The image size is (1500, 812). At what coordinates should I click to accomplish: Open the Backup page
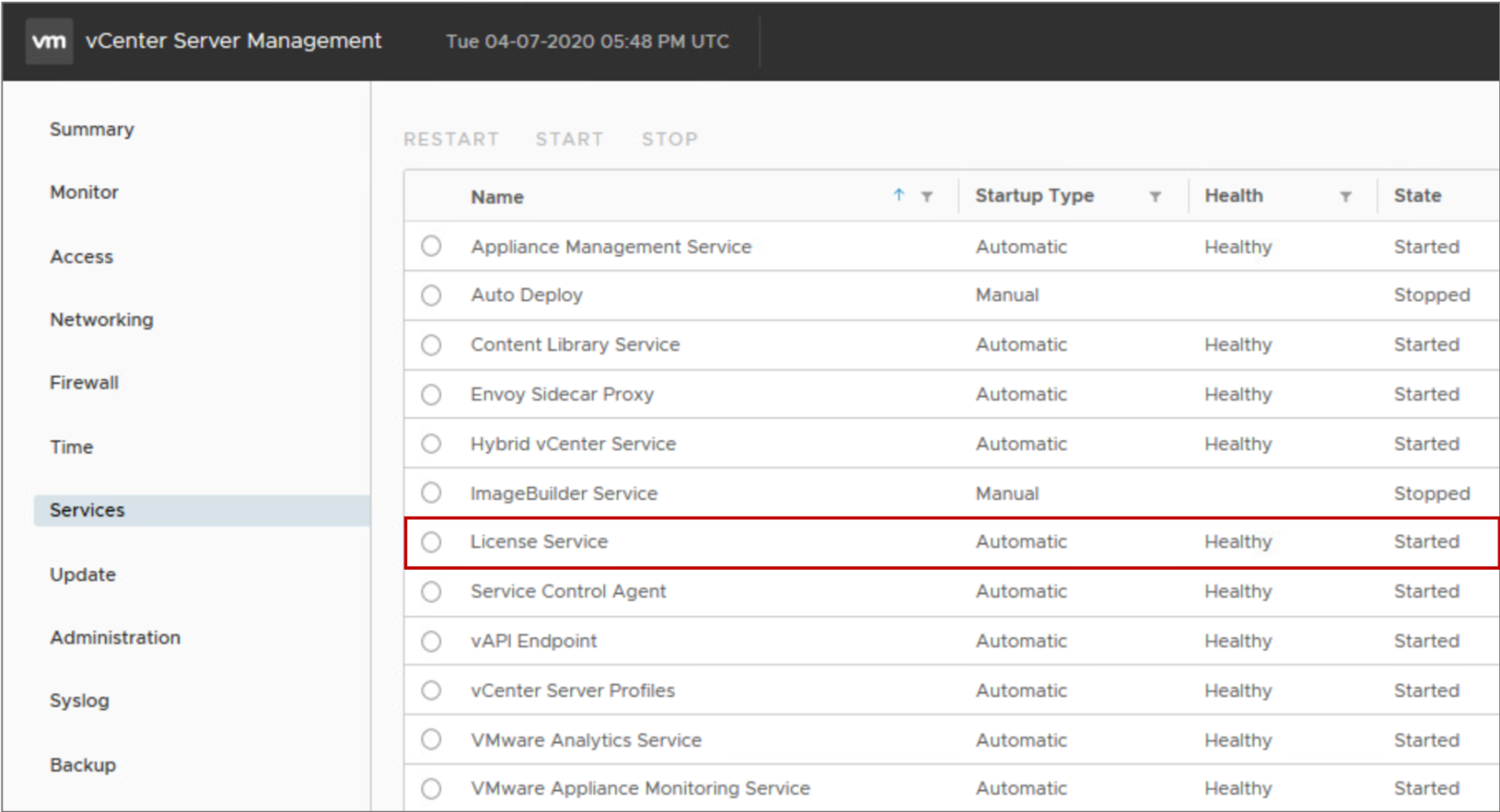[x=83, y=764]
